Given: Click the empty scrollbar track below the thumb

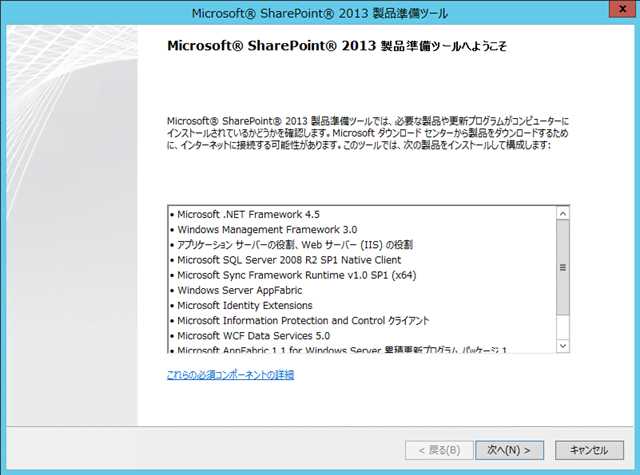Looking at the screenshot, I should pyautogui.click(x=563, y=325).
